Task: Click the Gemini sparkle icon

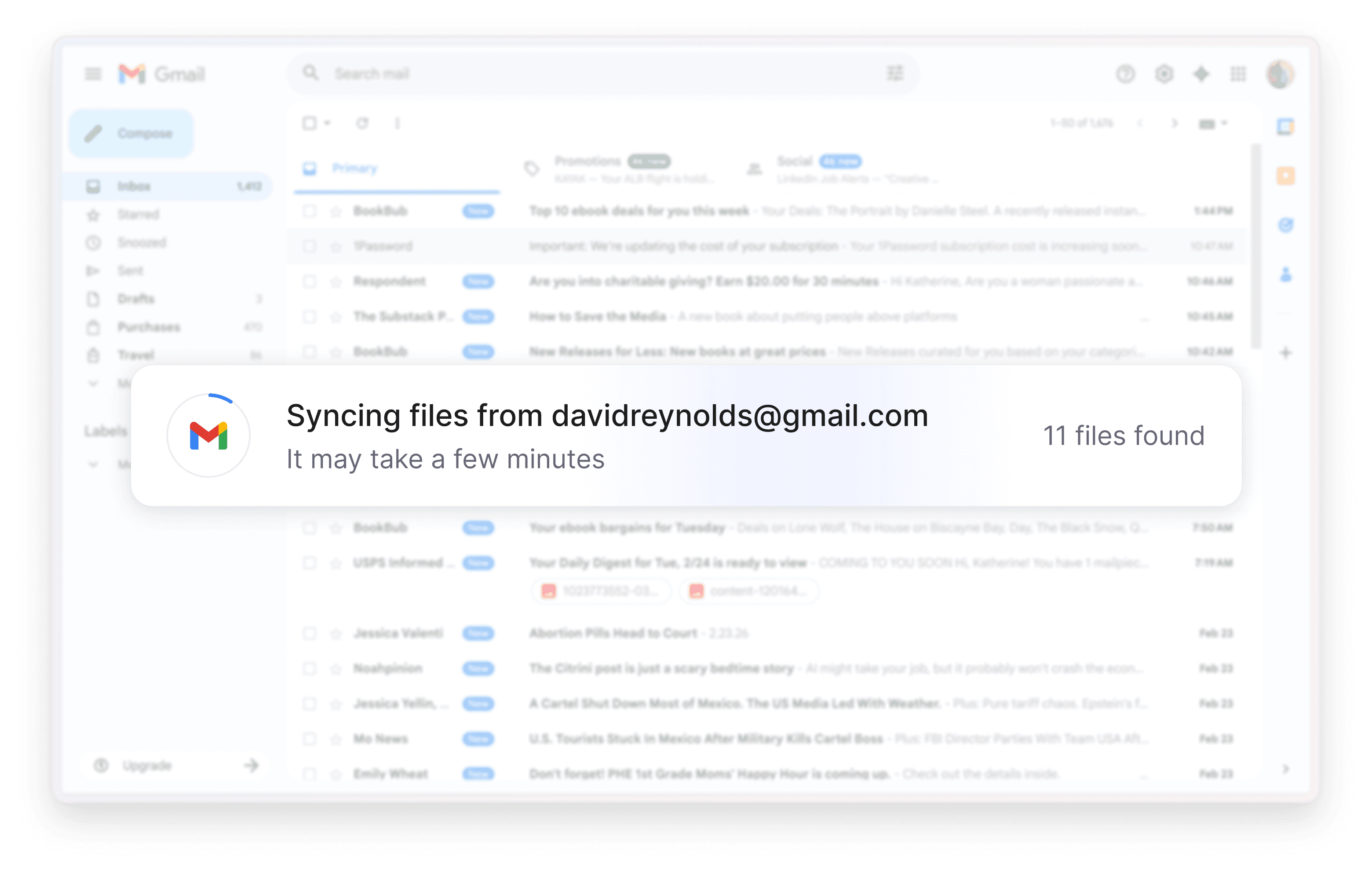Action: 1201,74
